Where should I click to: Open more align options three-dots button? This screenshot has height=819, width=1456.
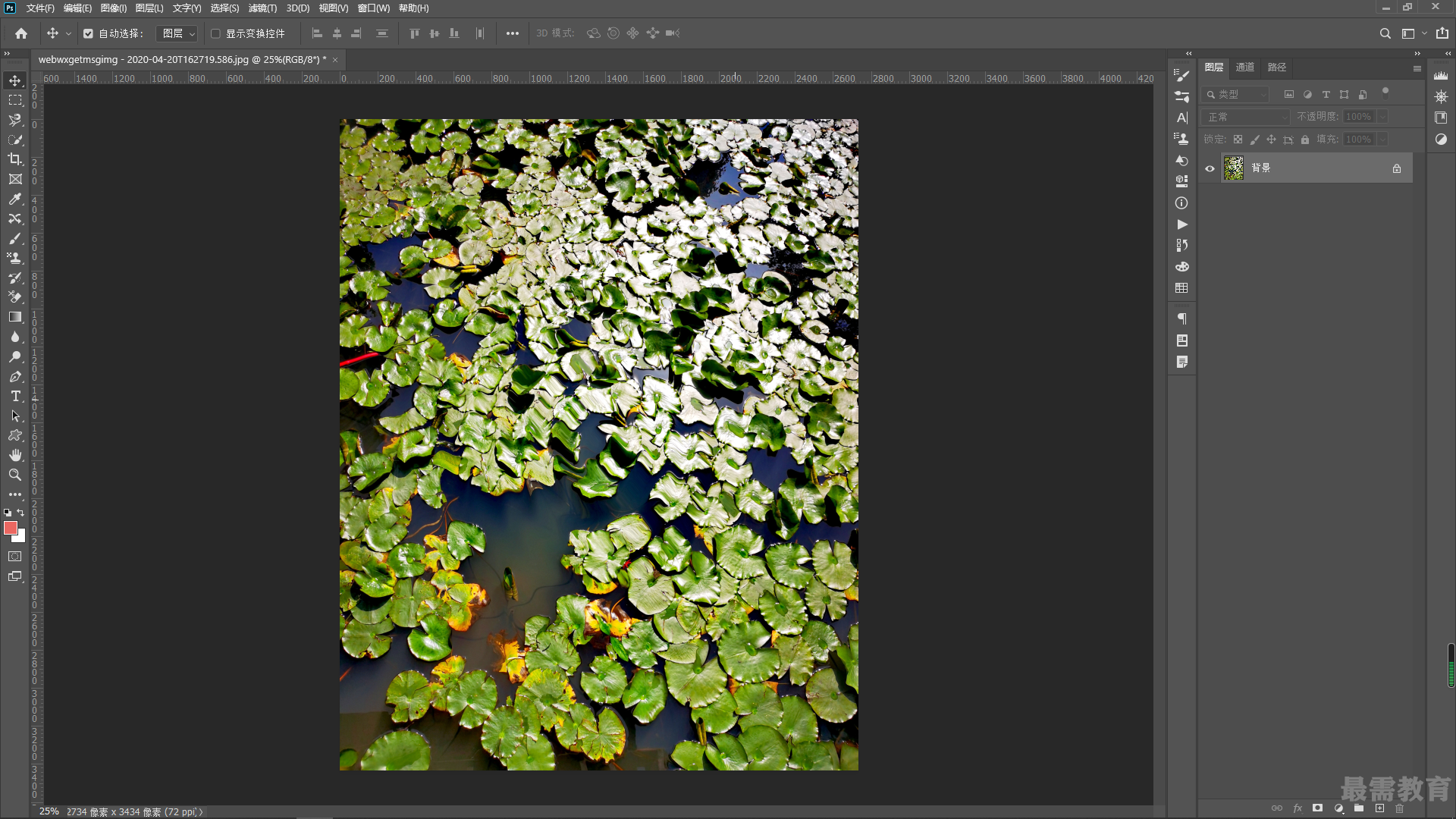point(513,33)
